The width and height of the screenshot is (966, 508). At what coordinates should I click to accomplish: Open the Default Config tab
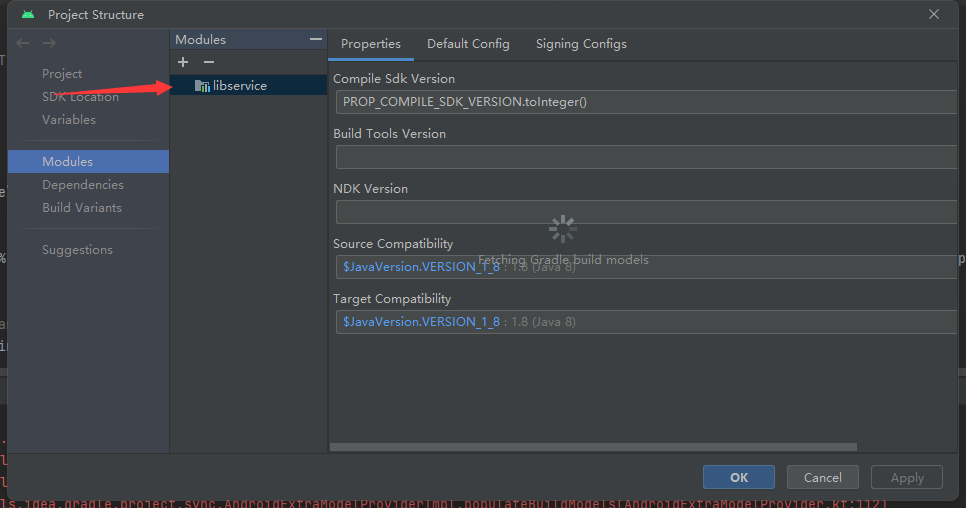[x=468, y=44]
